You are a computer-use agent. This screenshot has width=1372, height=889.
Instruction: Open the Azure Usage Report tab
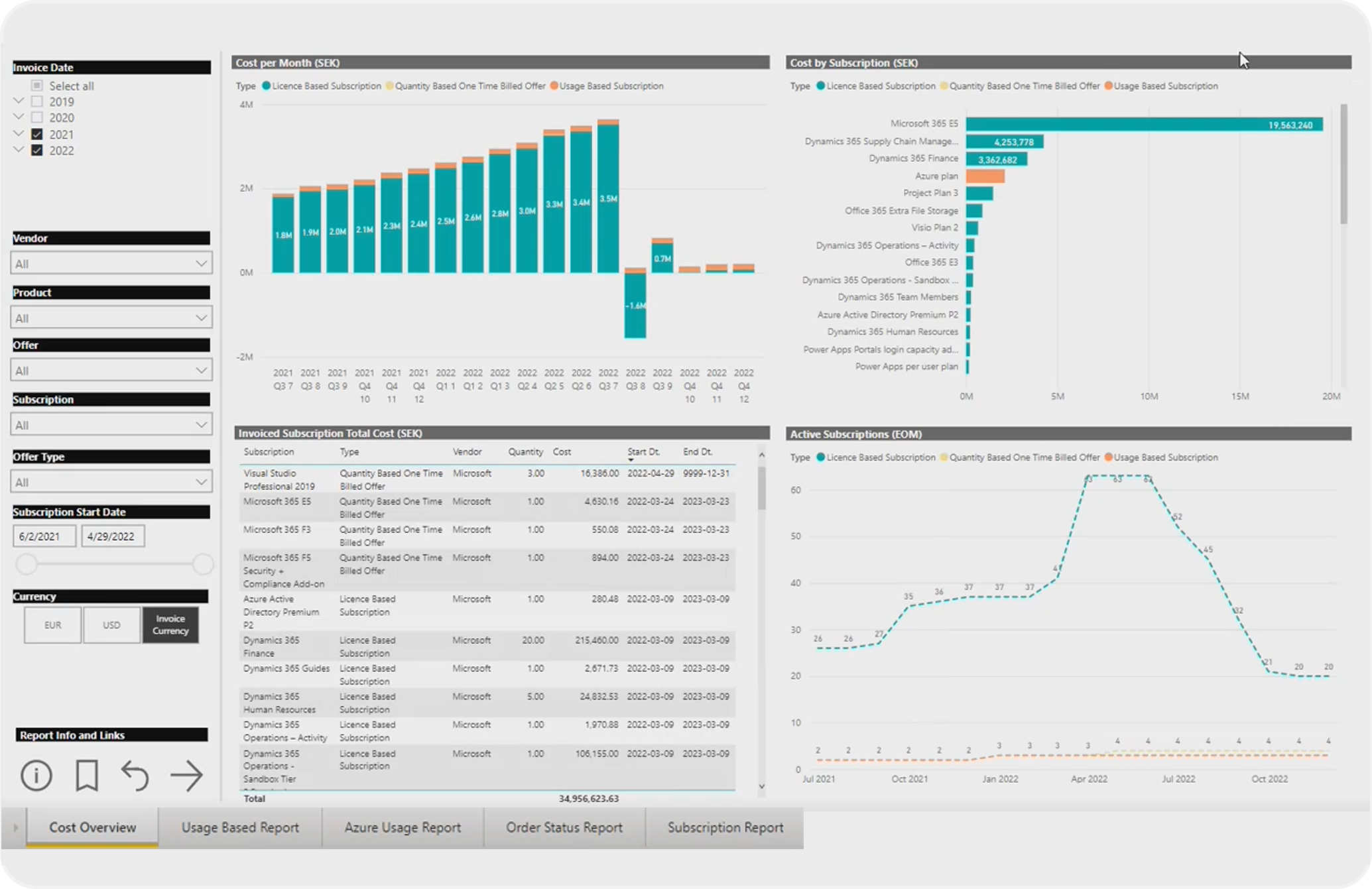[403, 827]
